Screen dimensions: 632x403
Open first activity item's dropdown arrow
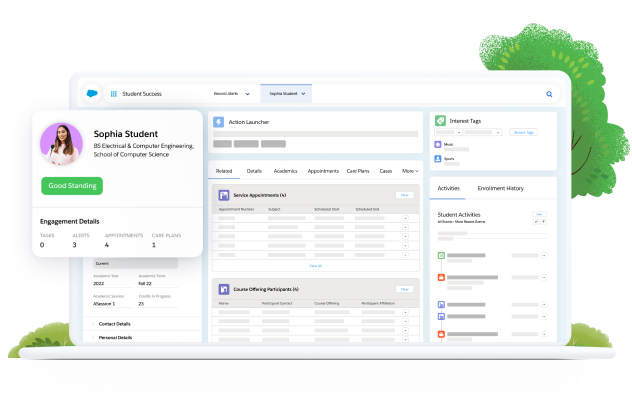pyautogui.click(x=544, y=255)
